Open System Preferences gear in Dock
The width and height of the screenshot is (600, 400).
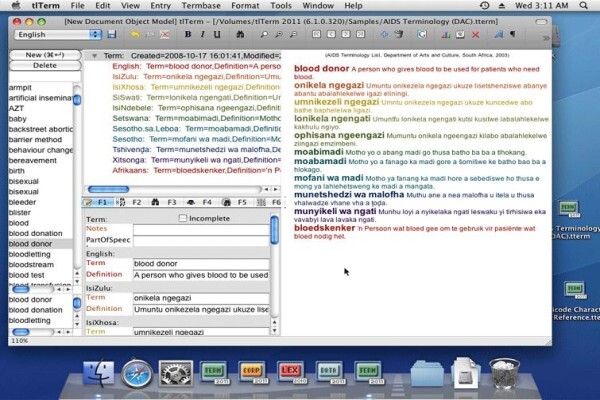pos(176,372)
